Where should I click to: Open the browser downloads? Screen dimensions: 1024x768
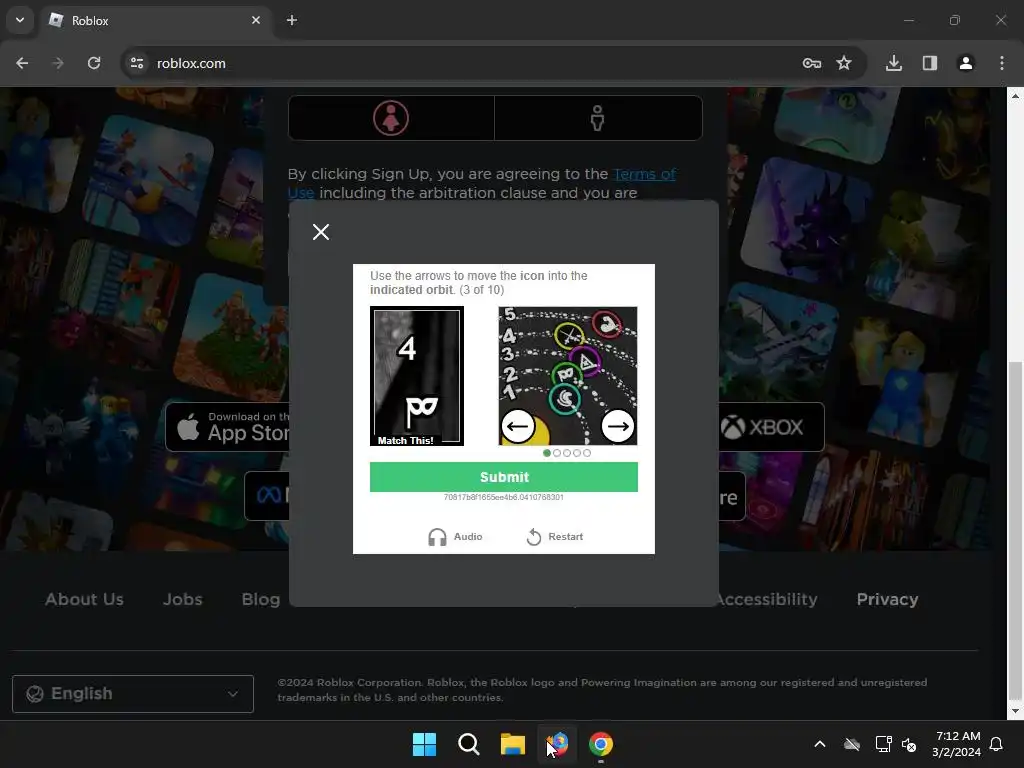(894, 63)
